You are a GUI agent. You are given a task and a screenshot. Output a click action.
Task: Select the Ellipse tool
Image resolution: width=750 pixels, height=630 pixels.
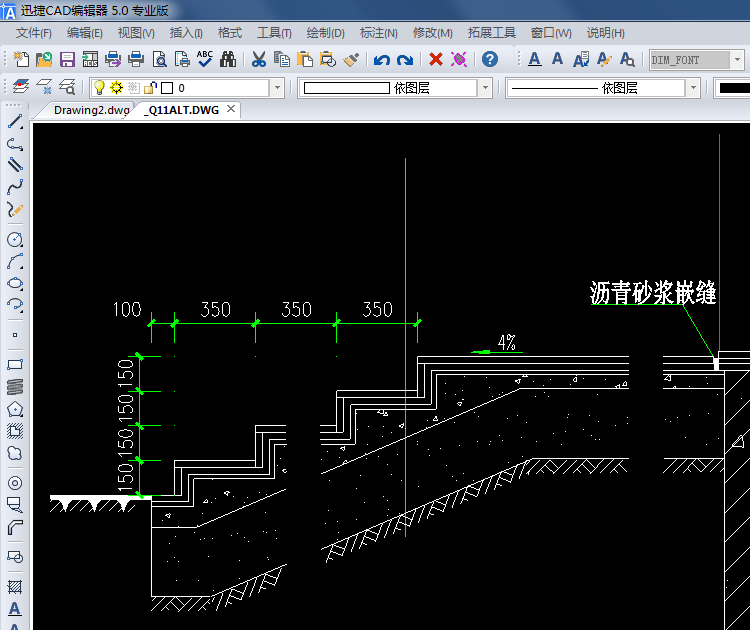[15, 283]
